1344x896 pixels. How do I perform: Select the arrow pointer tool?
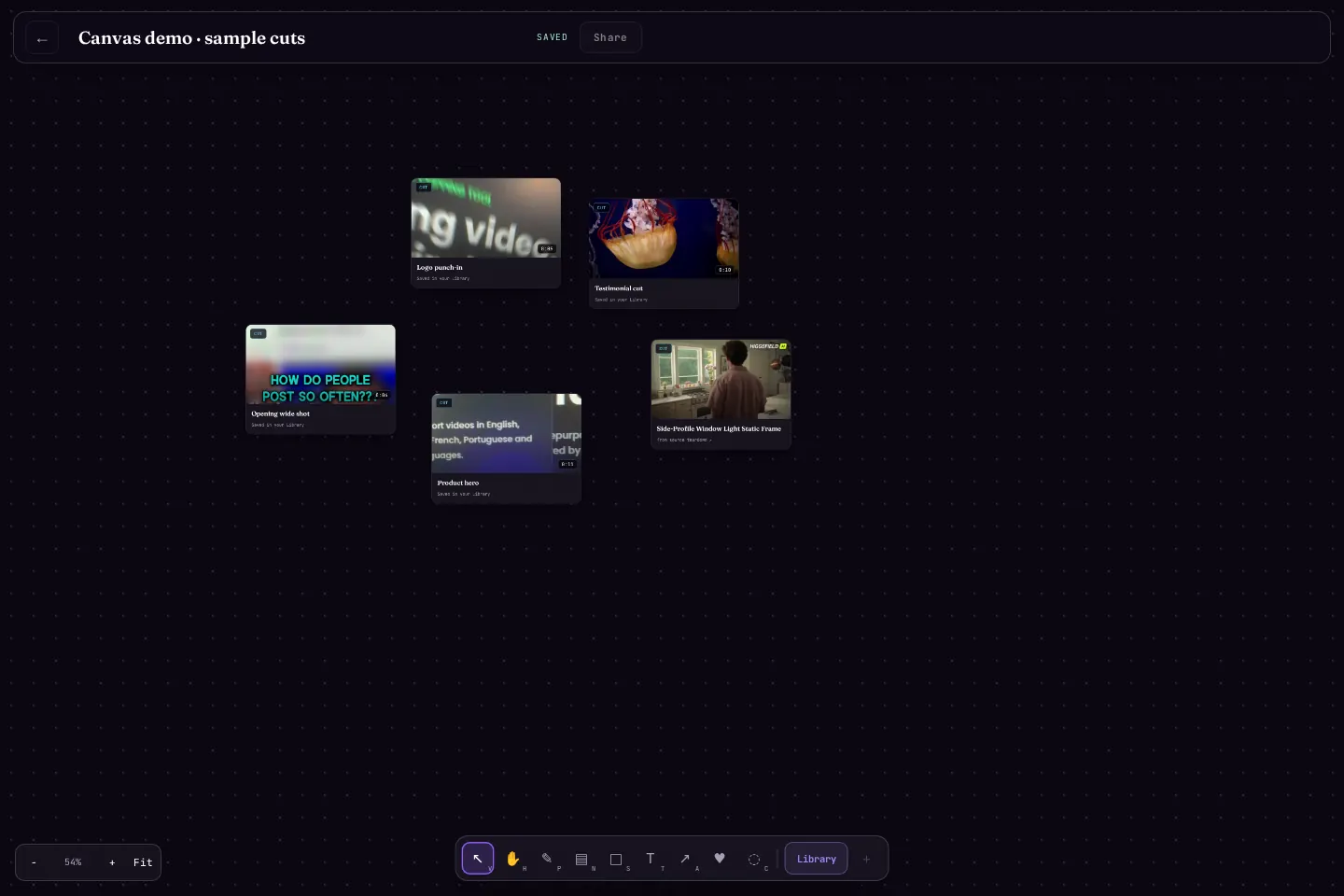tap(478, 859)
